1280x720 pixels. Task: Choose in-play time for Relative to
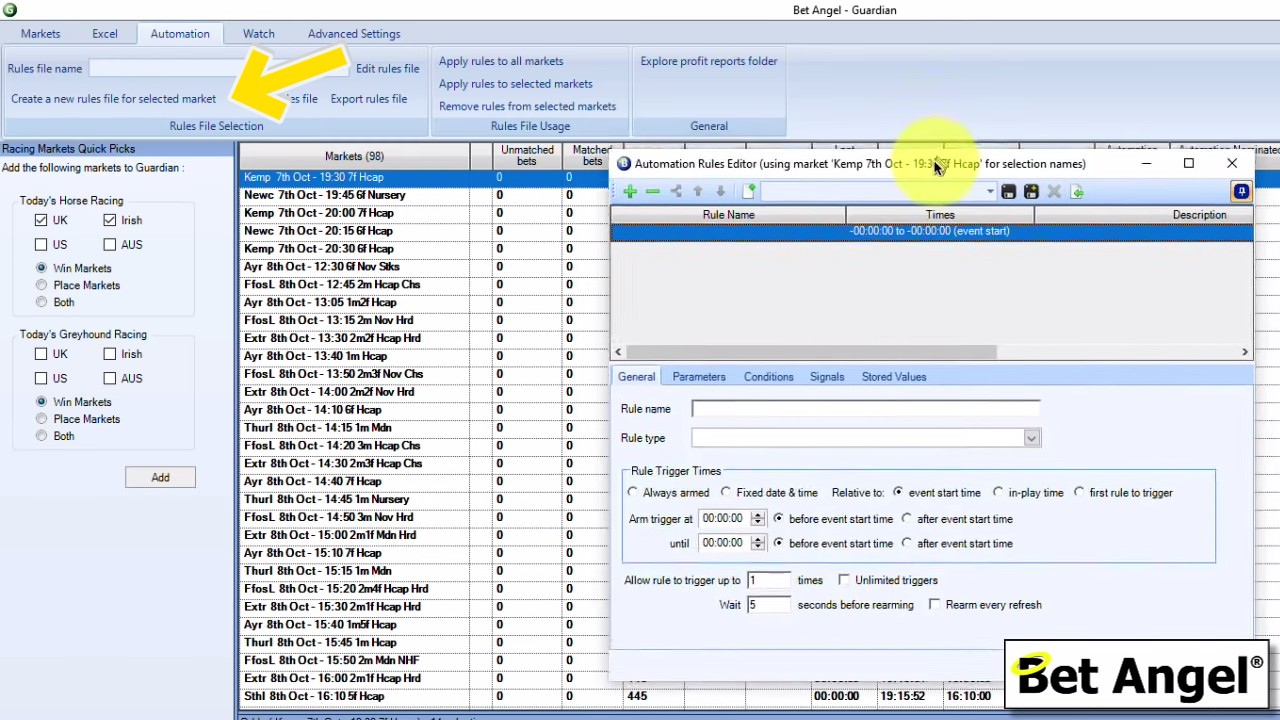998,493
